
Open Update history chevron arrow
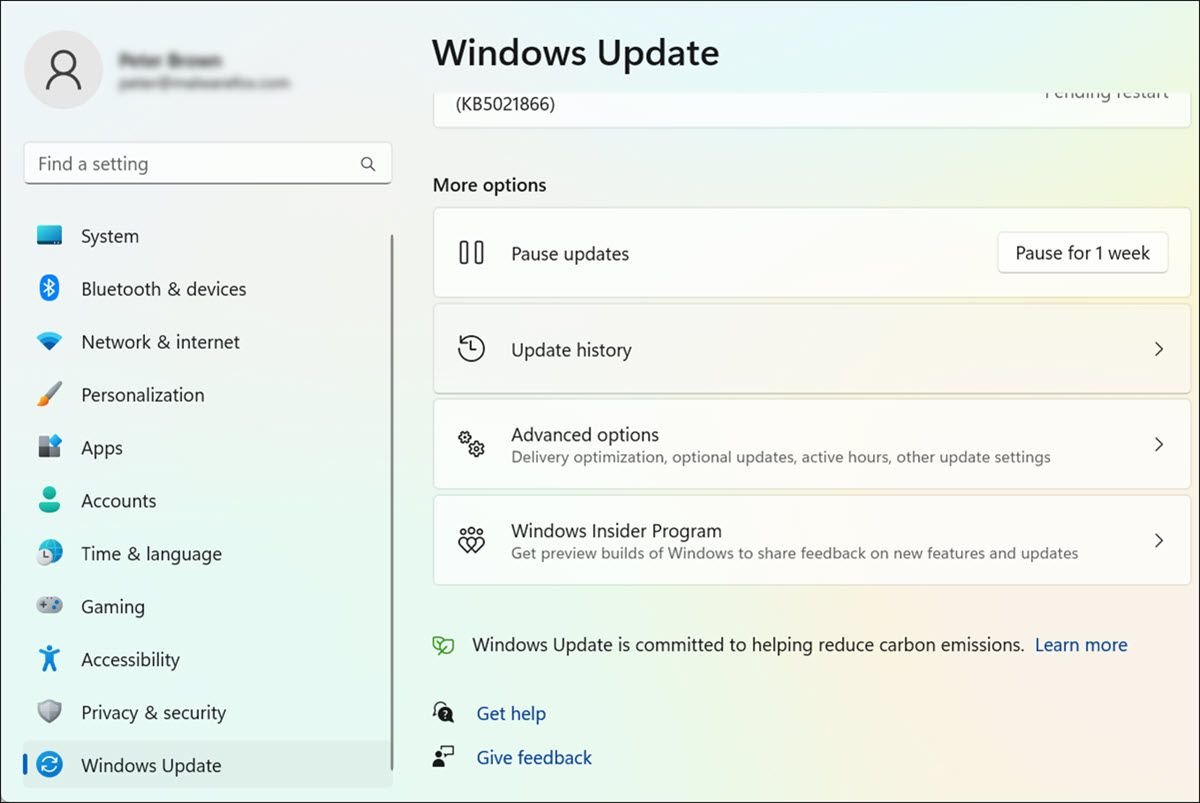[x=1159, y=349]
